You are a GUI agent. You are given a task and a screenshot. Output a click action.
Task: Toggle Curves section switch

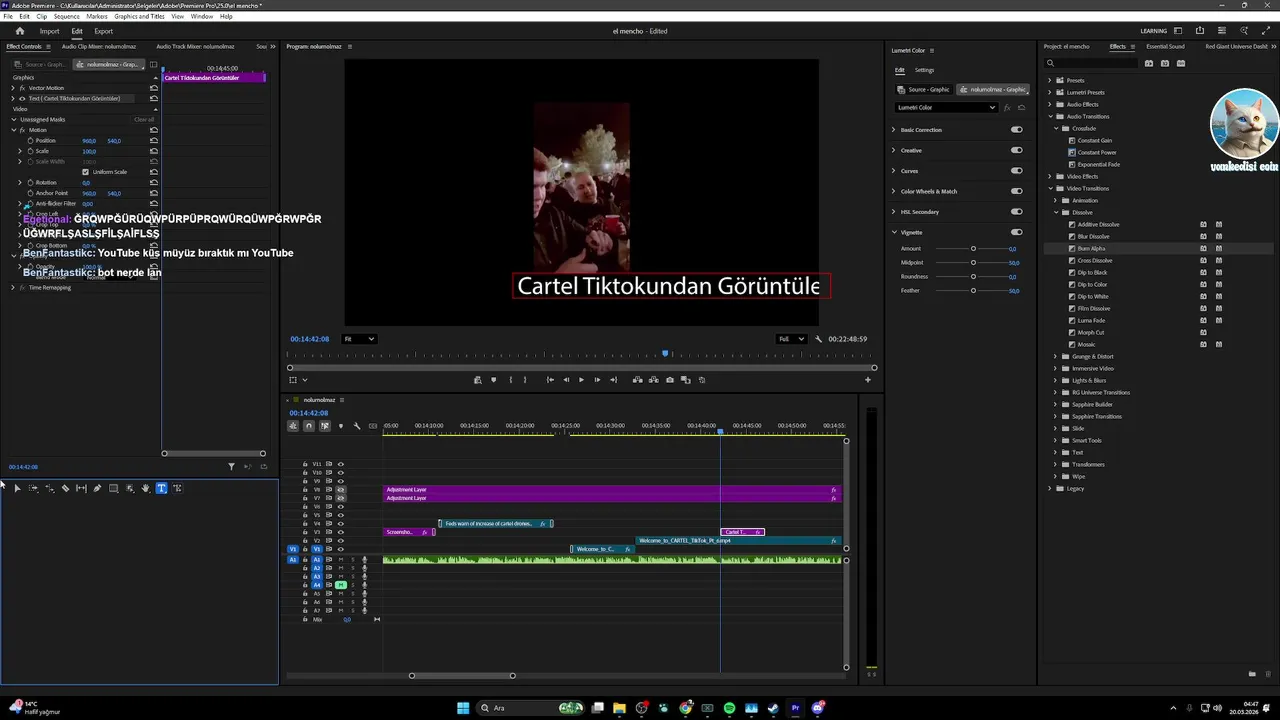coord(1017,171)
